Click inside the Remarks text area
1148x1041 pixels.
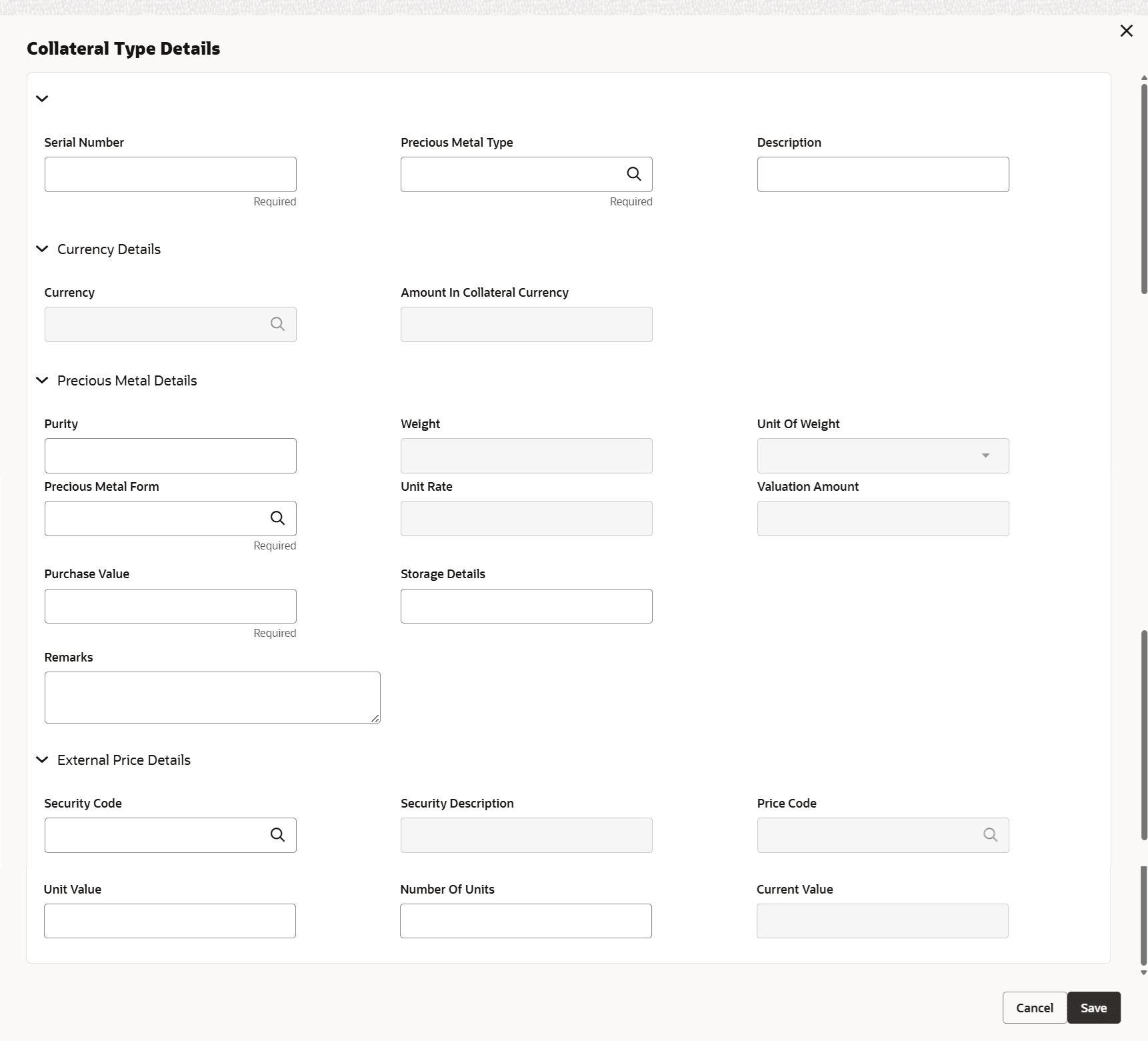(212, 697)
